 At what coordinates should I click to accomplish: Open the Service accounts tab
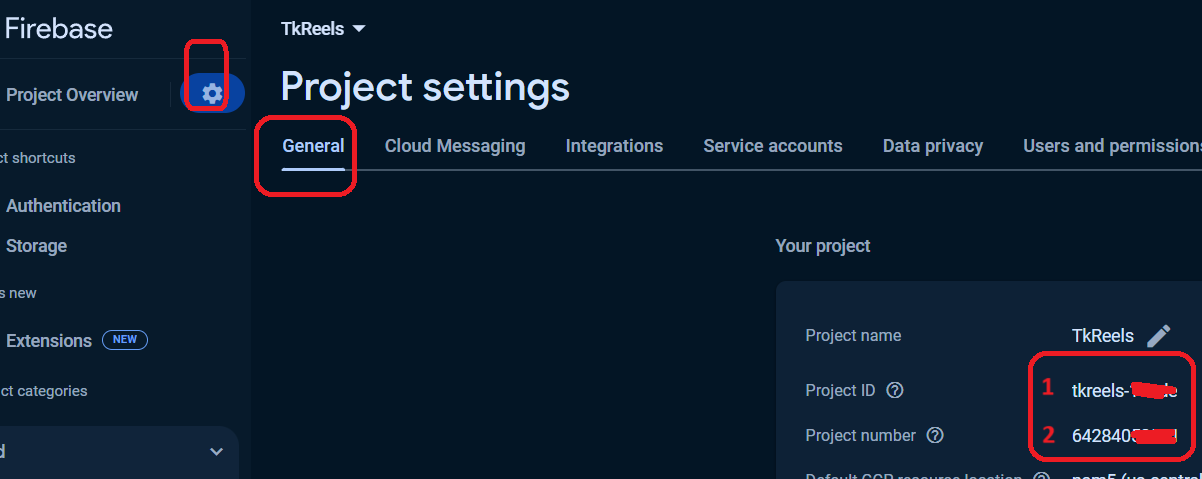pos(773,146)
